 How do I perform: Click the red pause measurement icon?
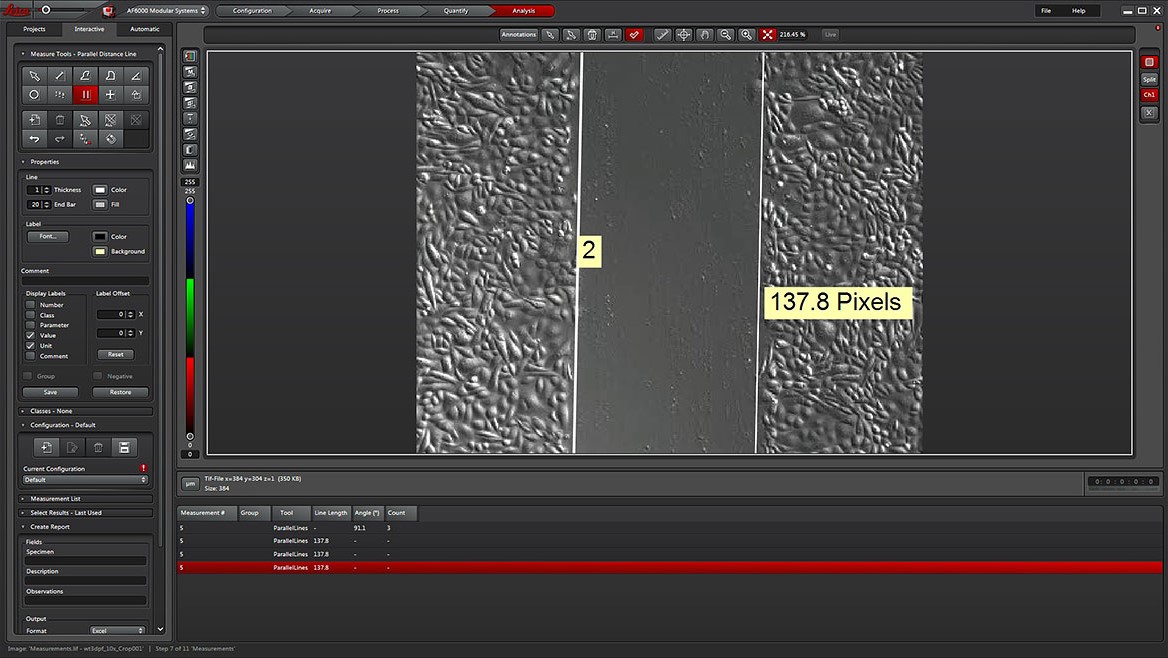(x=86, y=95)
